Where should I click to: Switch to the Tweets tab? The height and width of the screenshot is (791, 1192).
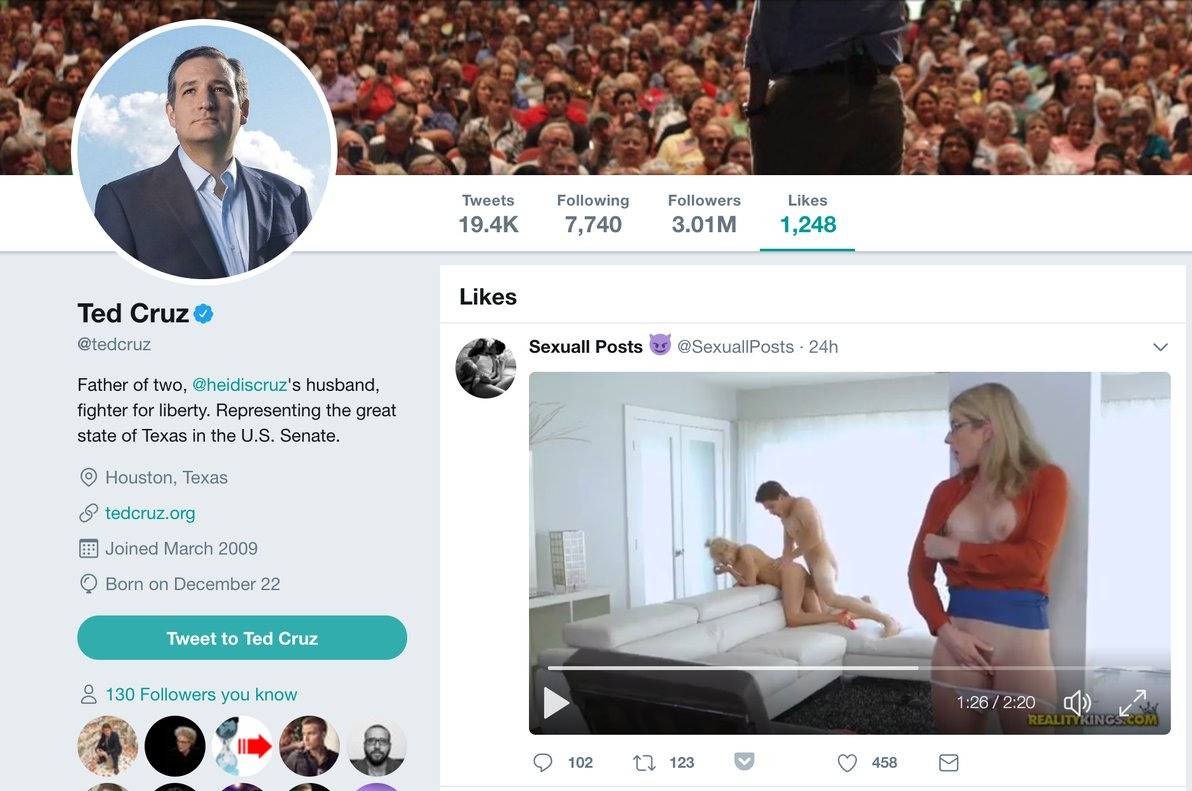[488, 214]
